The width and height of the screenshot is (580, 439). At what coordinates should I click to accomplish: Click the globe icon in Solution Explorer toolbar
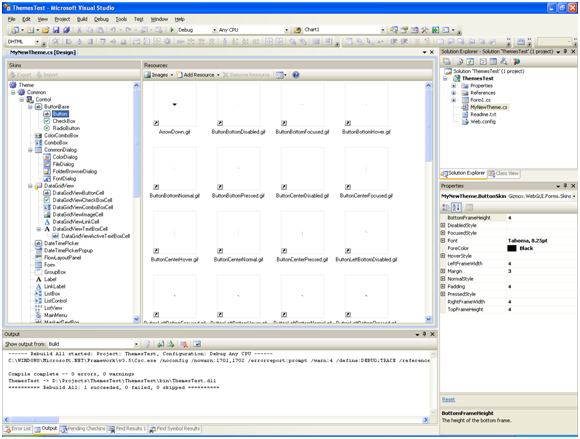click(516, 61)
